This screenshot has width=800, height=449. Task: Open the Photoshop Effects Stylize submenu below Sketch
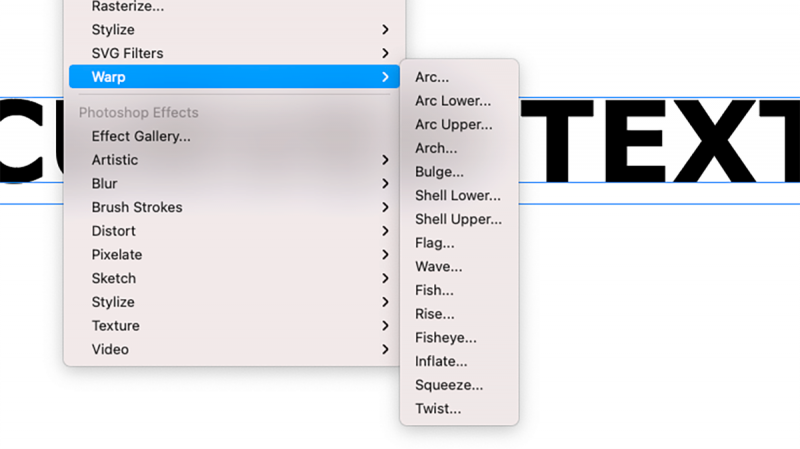coord(234,302)
